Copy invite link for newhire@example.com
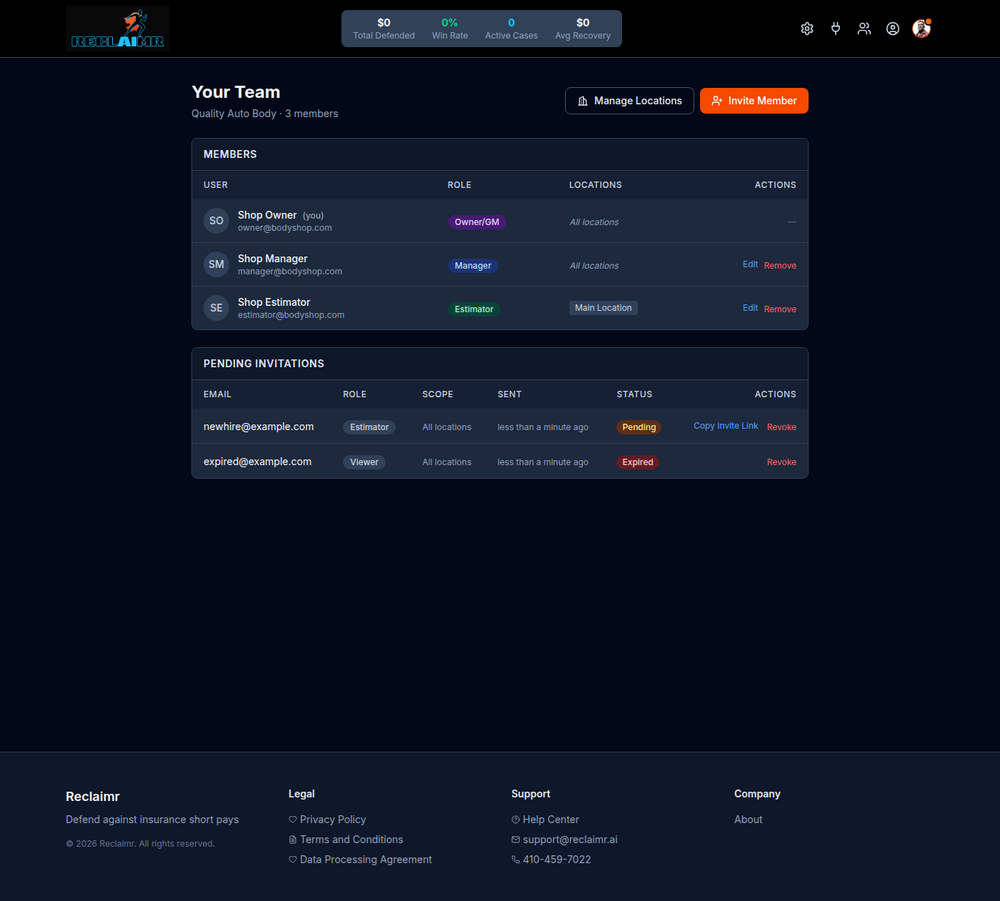 [726, 426]
